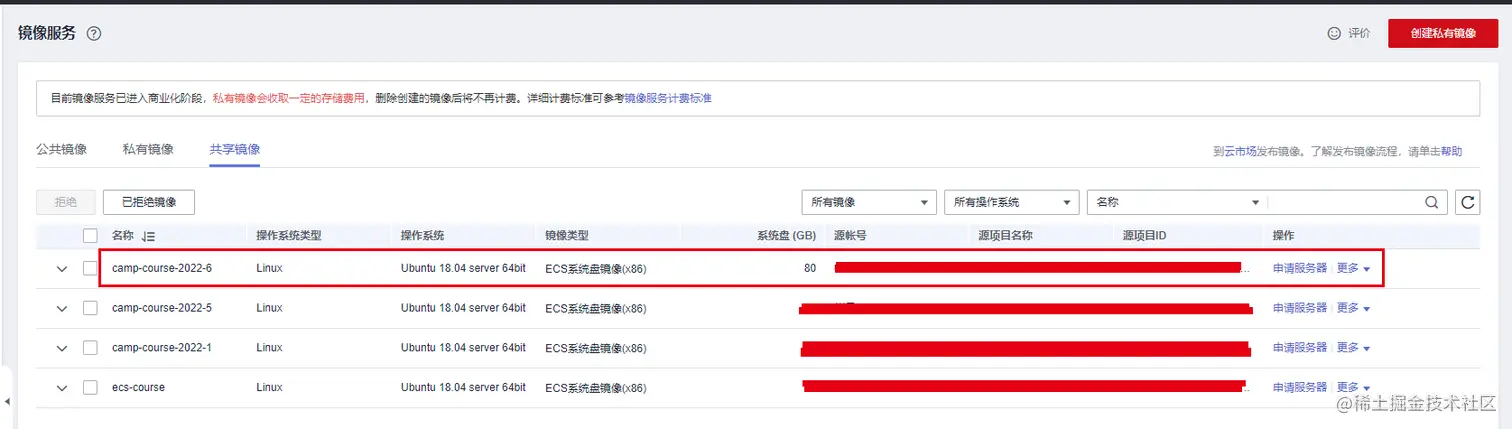Click the 镜像类型 column header

pyautogui.click(x=567, y=236)
